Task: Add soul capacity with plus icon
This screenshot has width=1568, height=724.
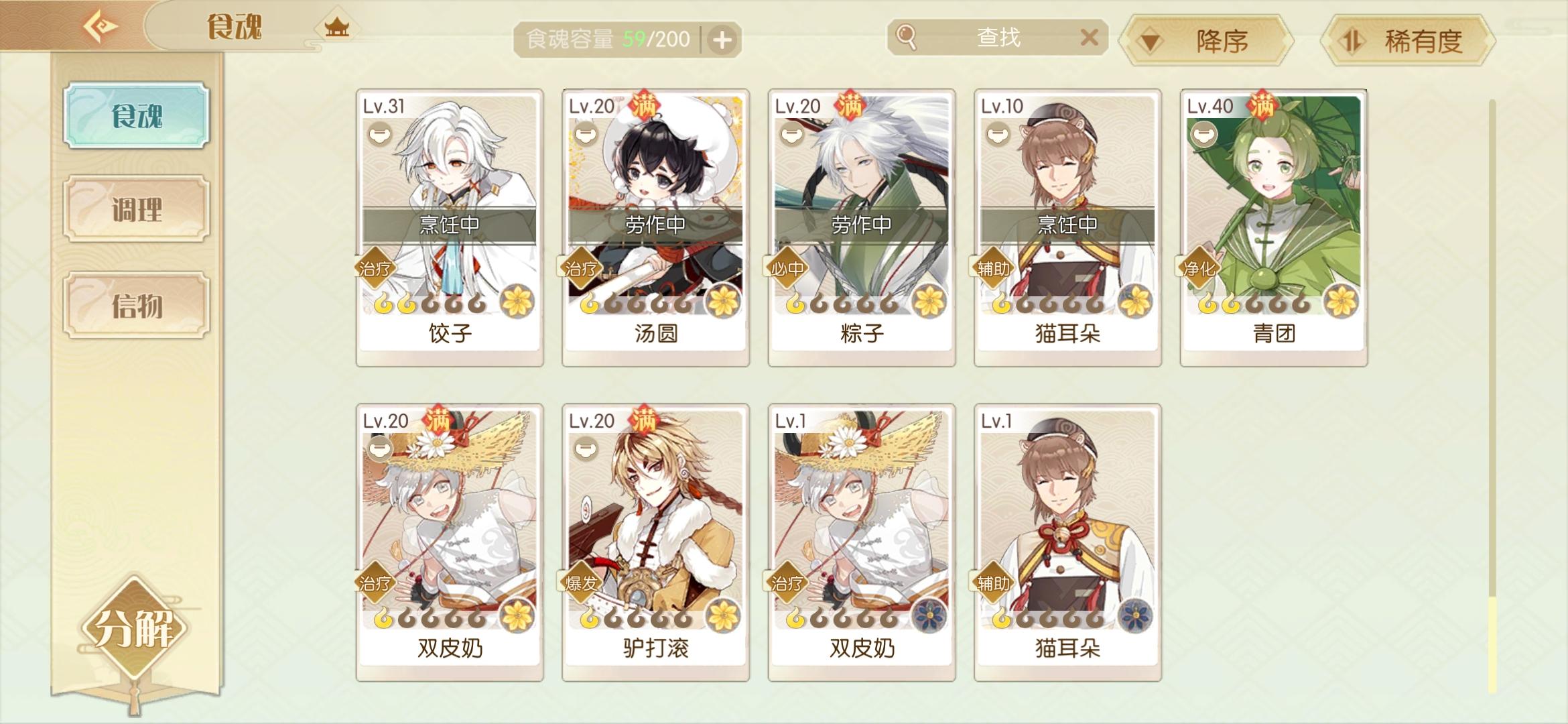Action: click(x=722, y=40)
